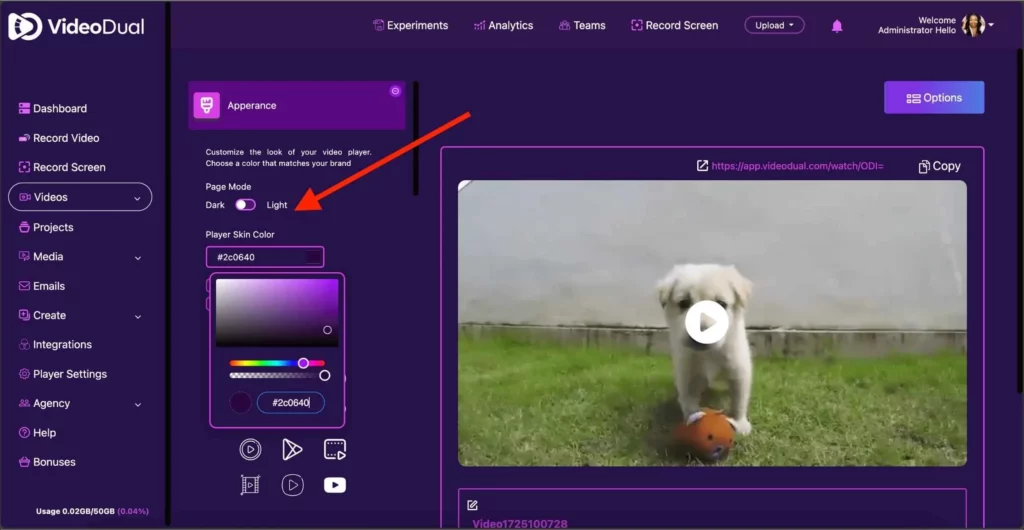
Task: Click the hue slider in the color picker
Action: (277, 363)
